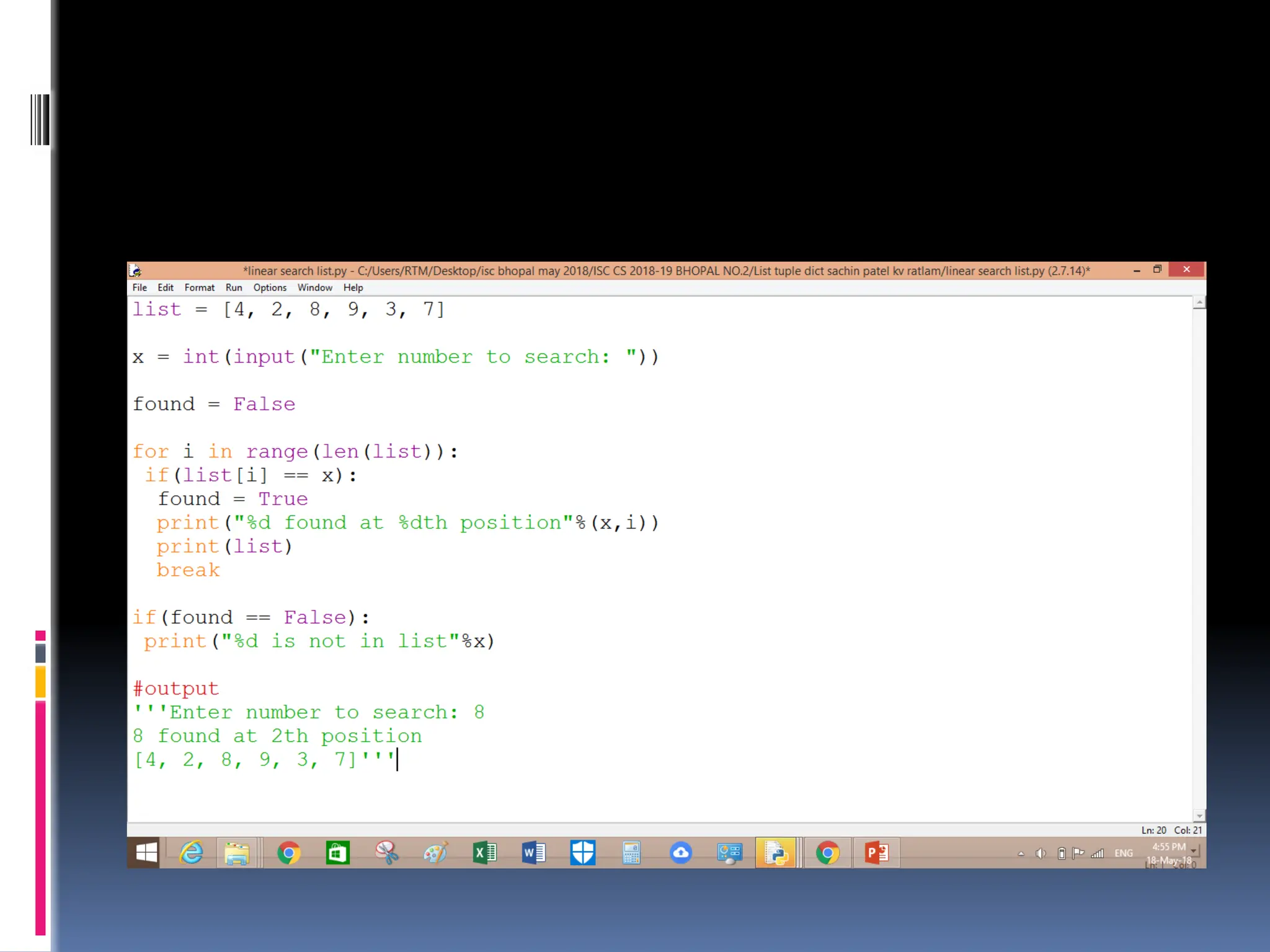Click the Python IDLE taskbar icon
This screenshot has height=952, width=1270.
tap(776, 853)
